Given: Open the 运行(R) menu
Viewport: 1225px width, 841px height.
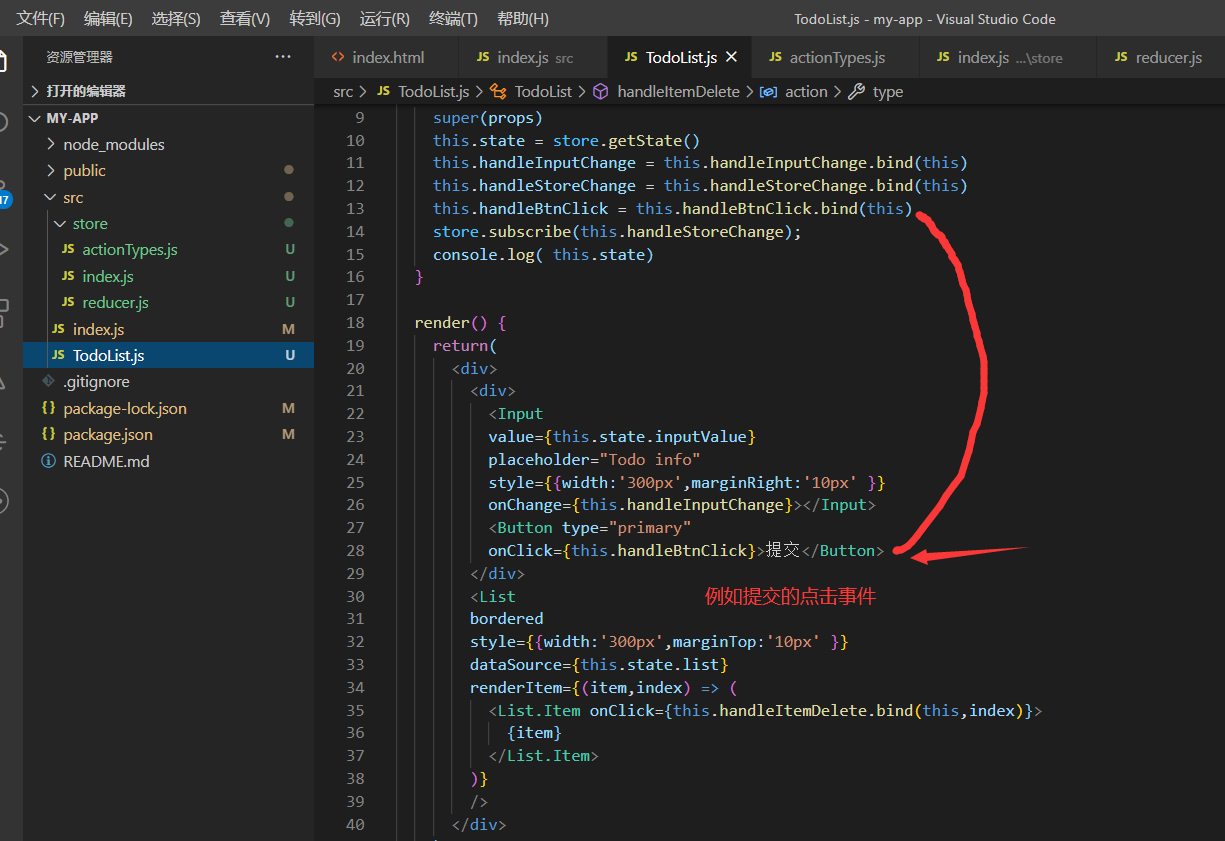Looking at the screenshot, I should [x=385, y=19].
